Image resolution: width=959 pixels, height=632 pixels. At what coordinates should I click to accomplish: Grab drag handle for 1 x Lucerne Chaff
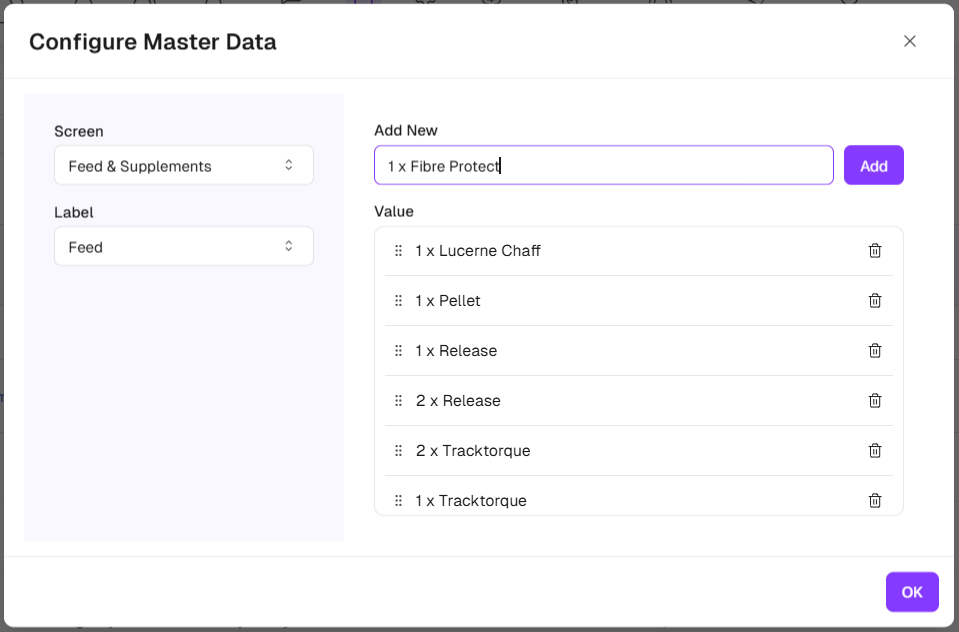(398, 251)
